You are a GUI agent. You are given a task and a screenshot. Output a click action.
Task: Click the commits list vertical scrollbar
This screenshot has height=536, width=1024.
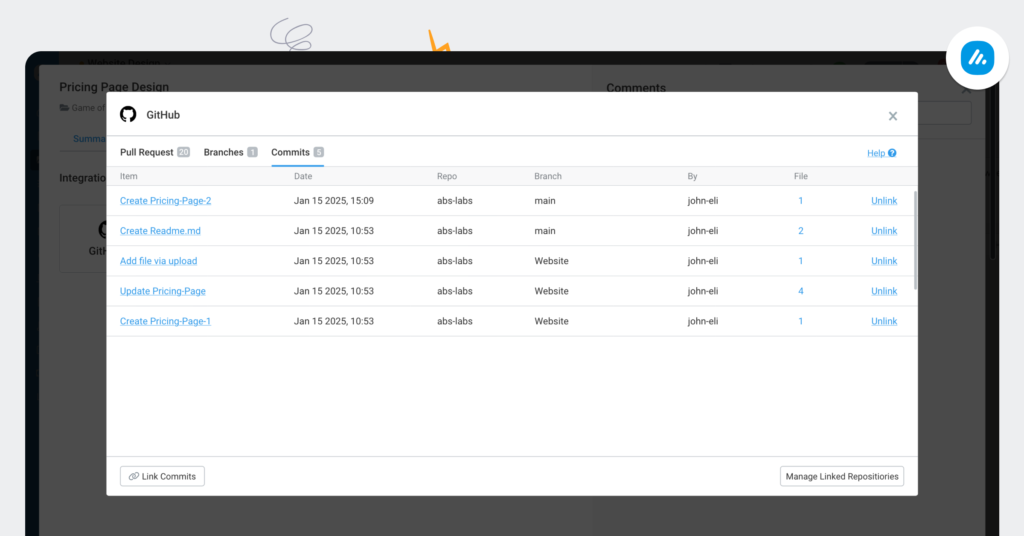click(915, 240)
